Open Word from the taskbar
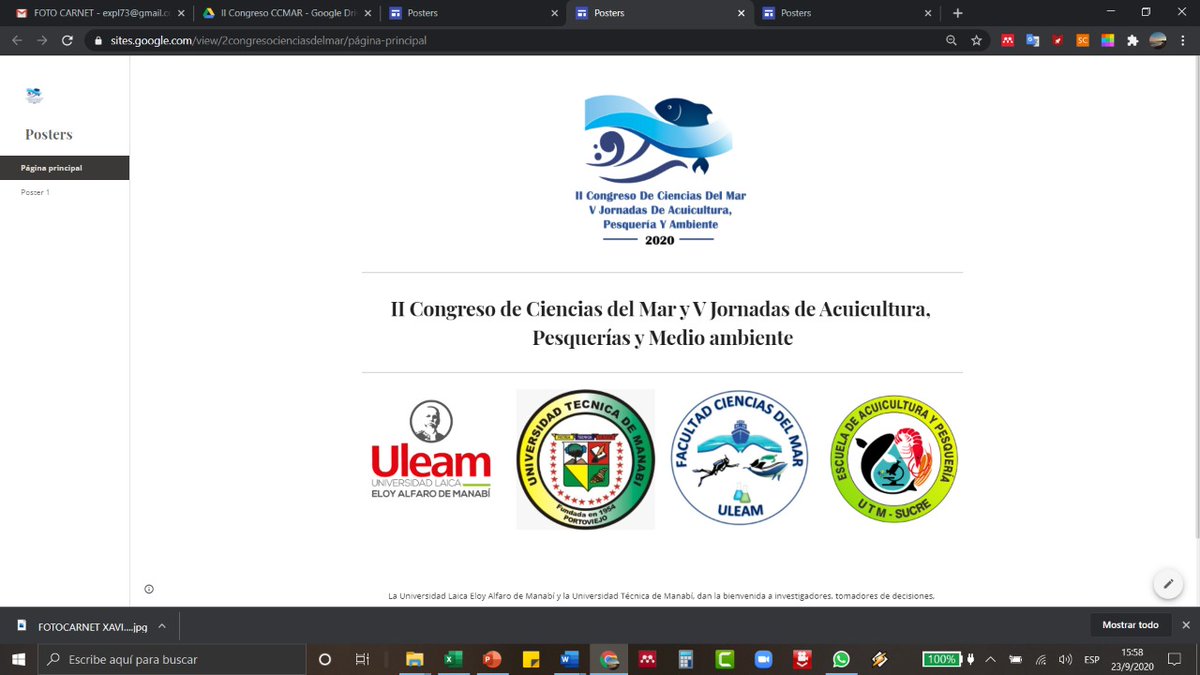1200x675 pixels. click(x=569, y=659)
